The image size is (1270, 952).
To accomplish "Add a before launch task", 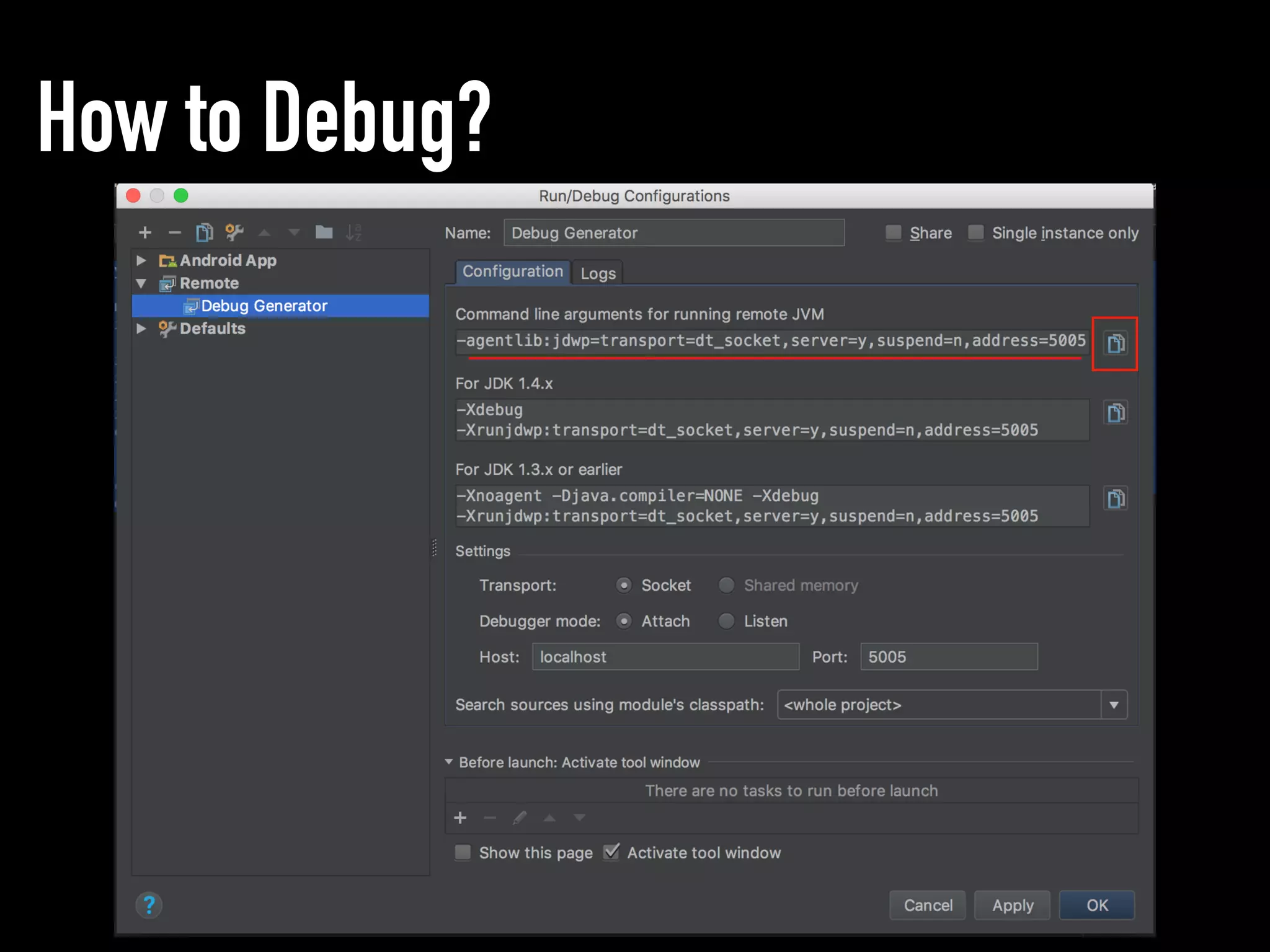I will click(460, 818).
